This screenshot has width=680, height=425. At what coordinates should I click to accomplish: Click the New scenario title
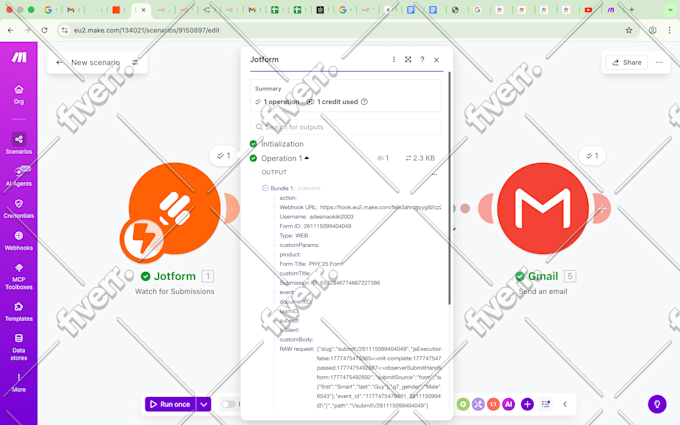click(95, 62)
